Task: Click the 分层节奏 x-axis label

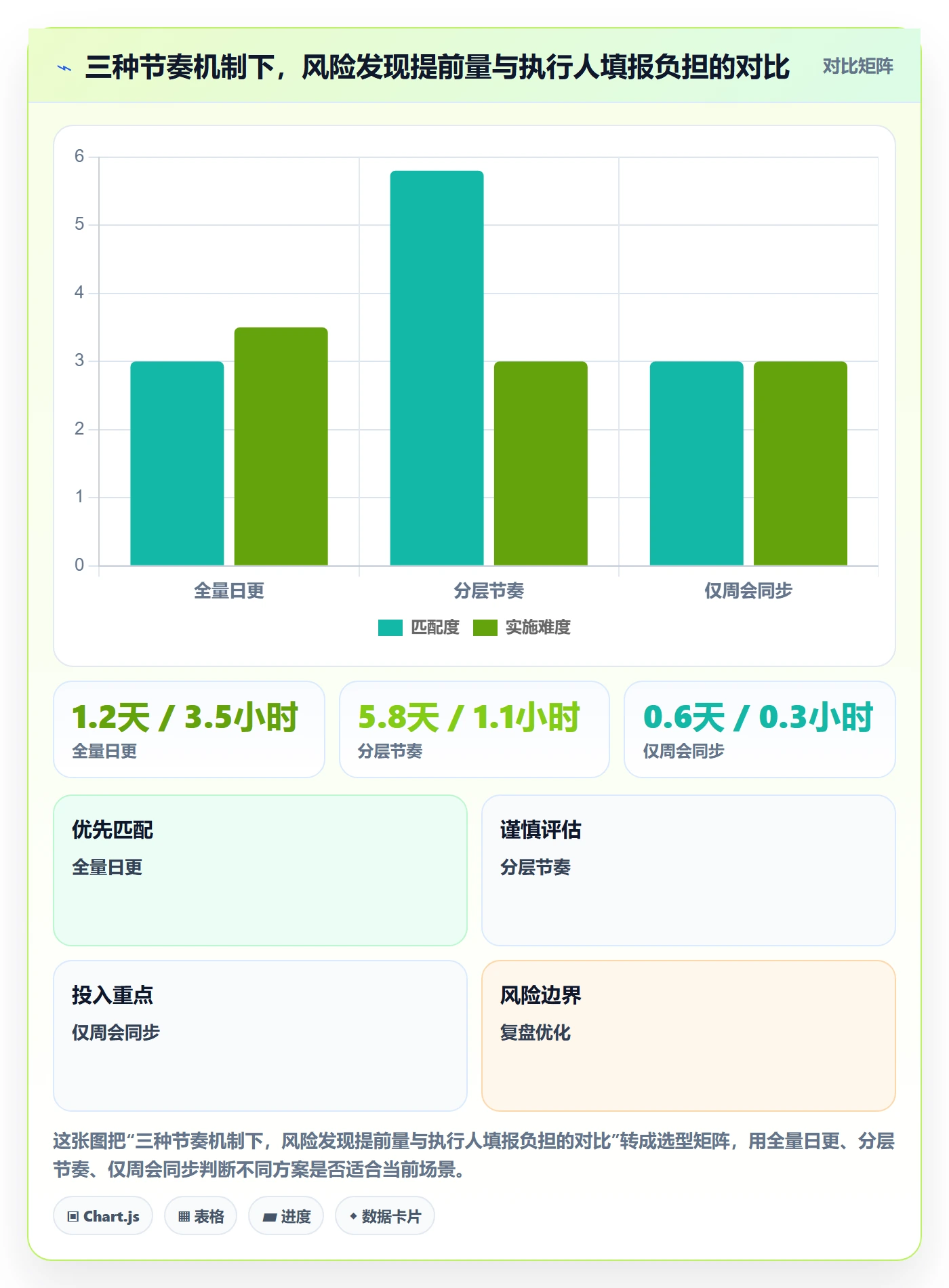Action: (489, 591)
